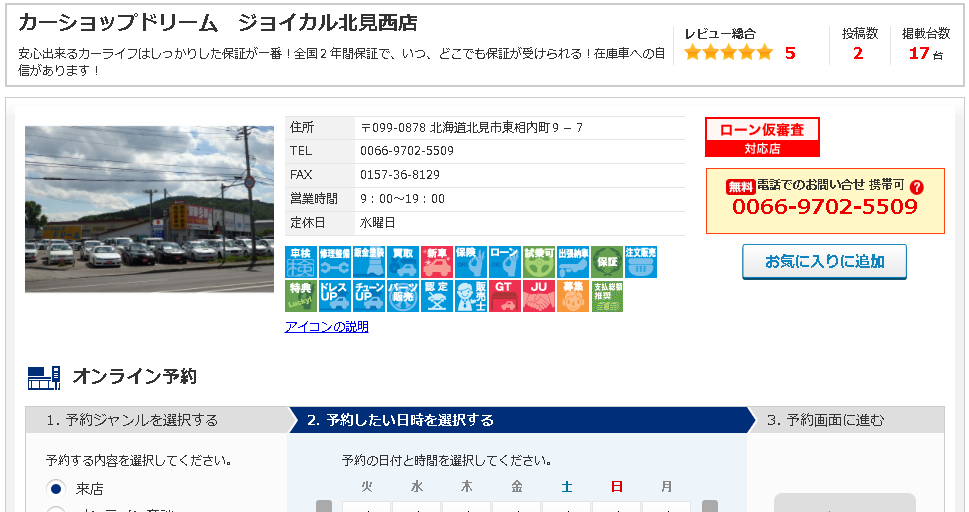This screenshot has width=969, height=512.
Task: Click the お気に入りに追加 button
Action: tap(824, 262)
